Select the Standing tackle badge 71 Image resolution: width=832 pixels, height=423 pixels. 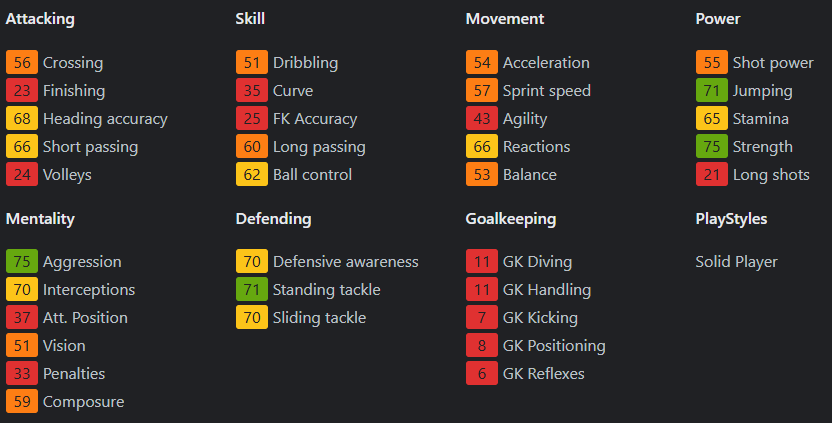coord(252,289)
